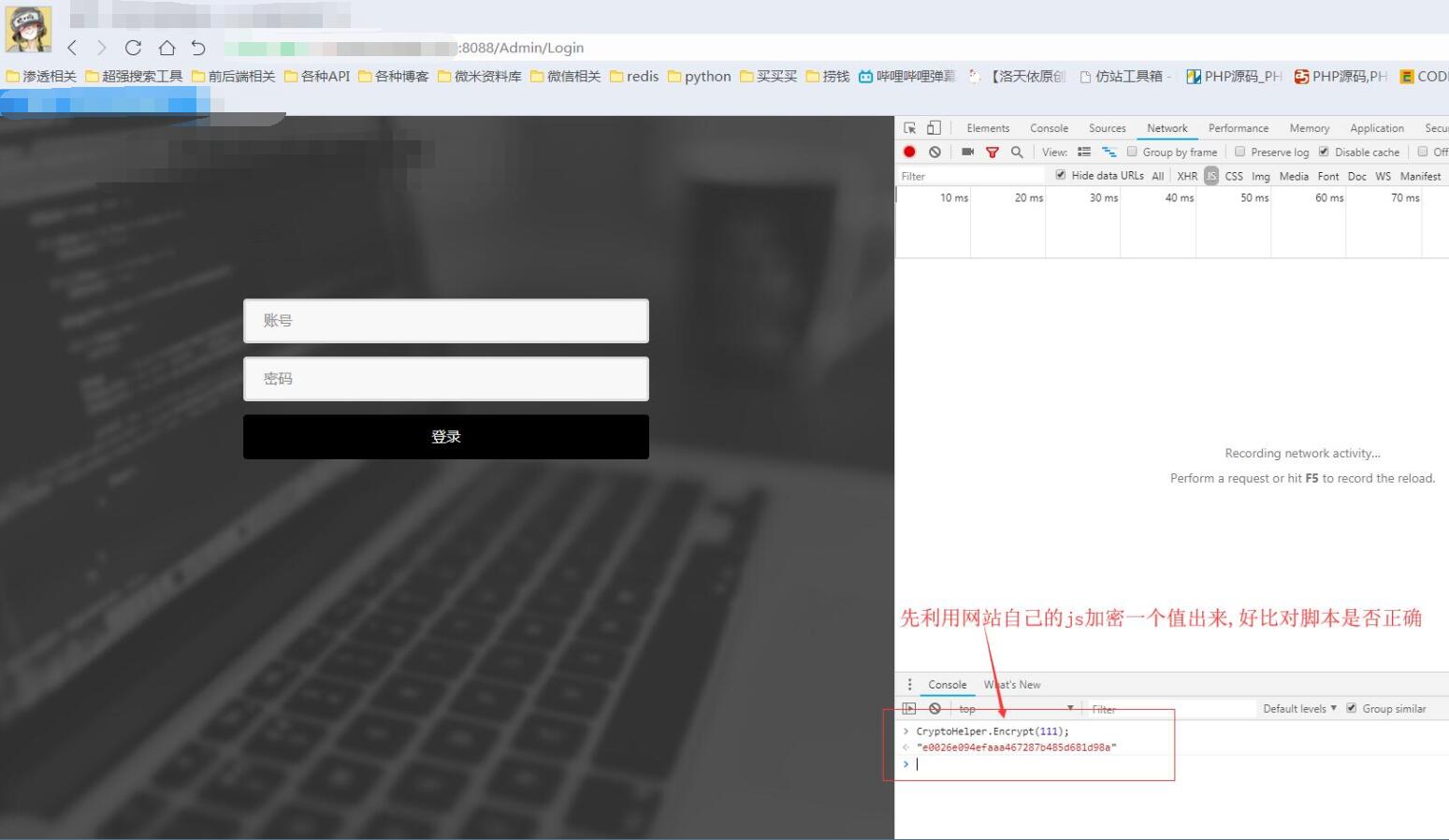Show console sidebar icon

(x=909, y=709)
